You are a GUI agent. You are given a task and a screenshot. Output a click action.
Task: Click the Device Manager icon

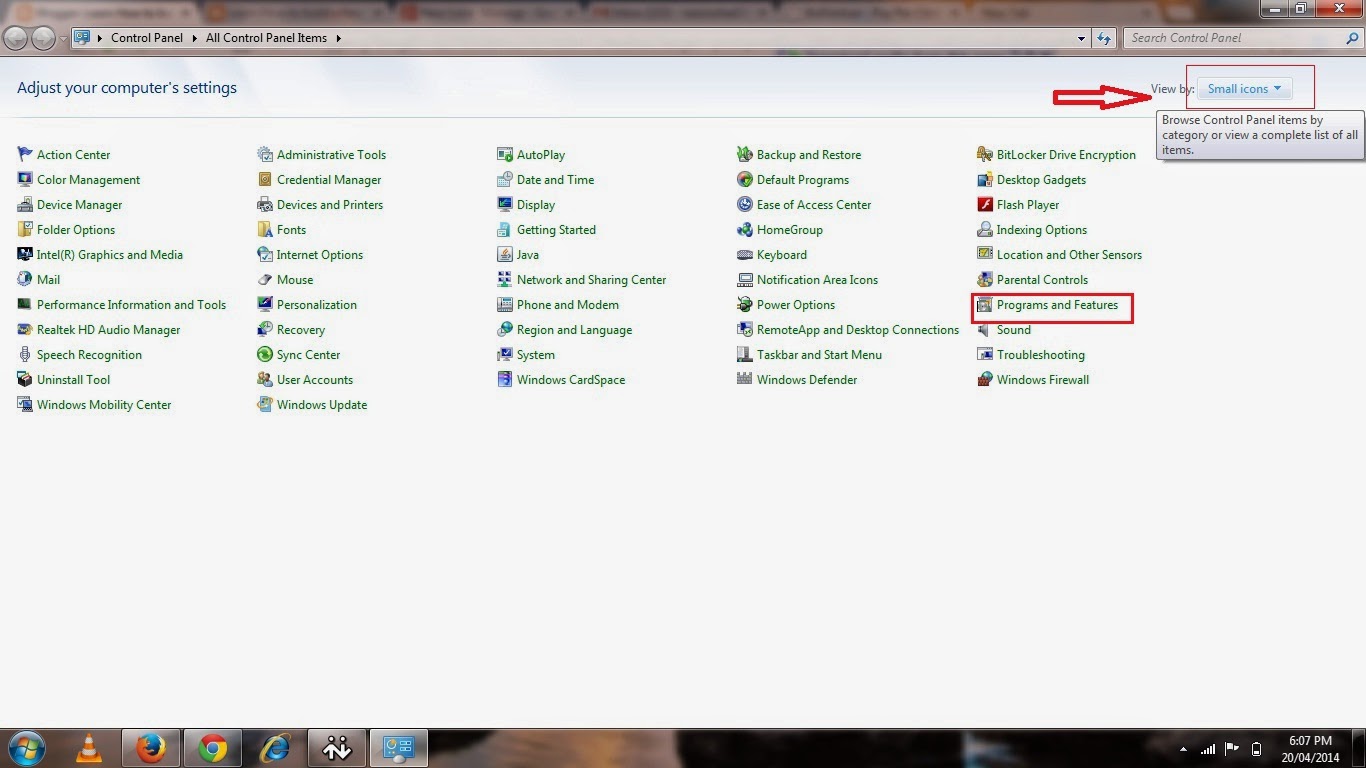click(25, 204)
